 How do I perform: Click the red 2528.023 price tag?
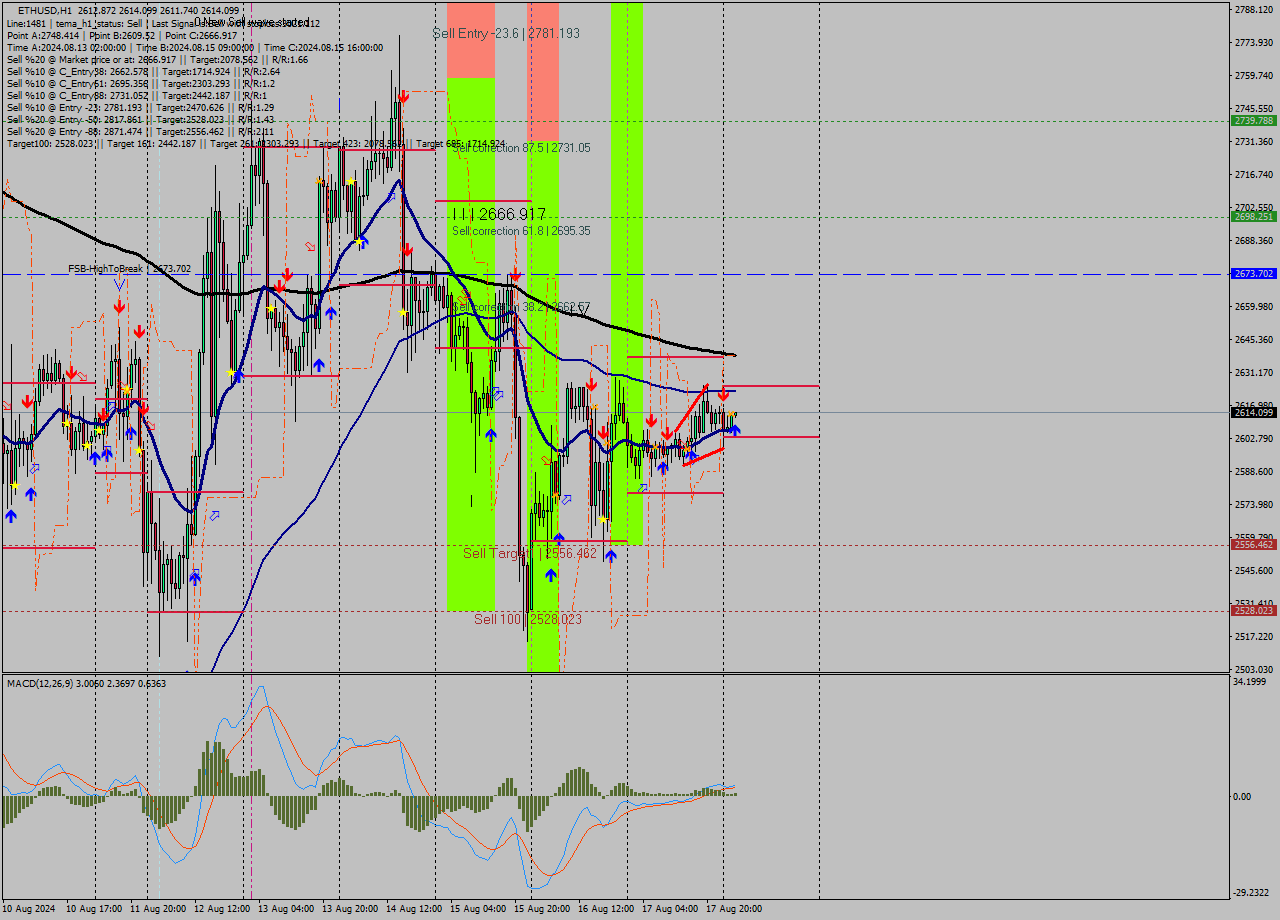1254,610
